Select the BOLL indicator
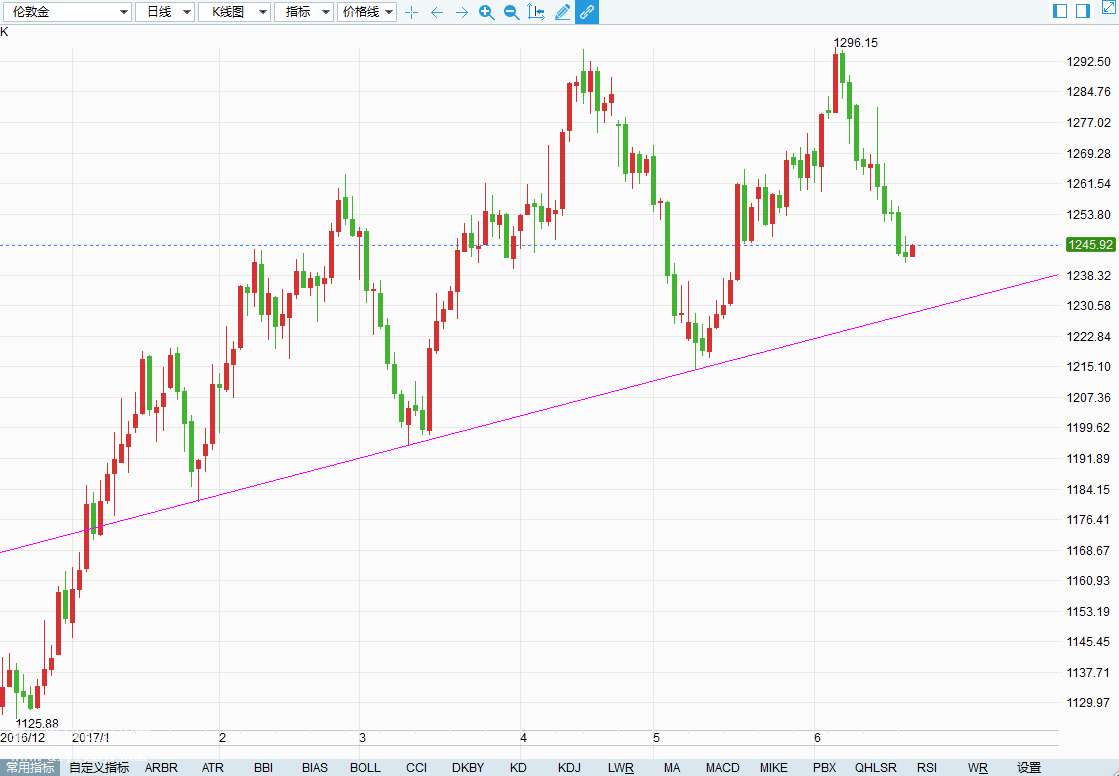1119x776 pixels. tap(365, 767)
